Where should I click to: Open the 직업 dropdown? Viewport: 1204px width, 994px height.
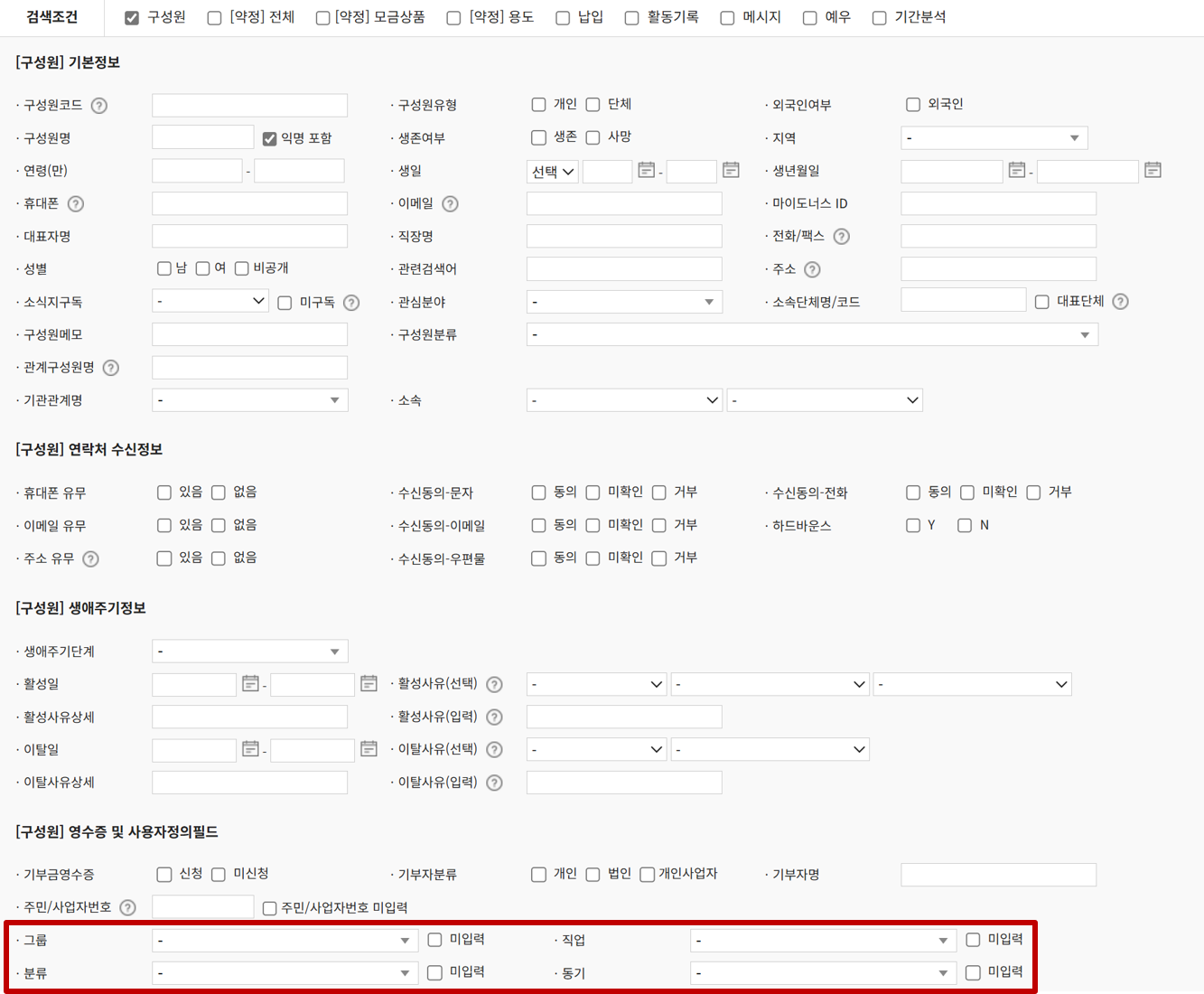click(823, 941)
